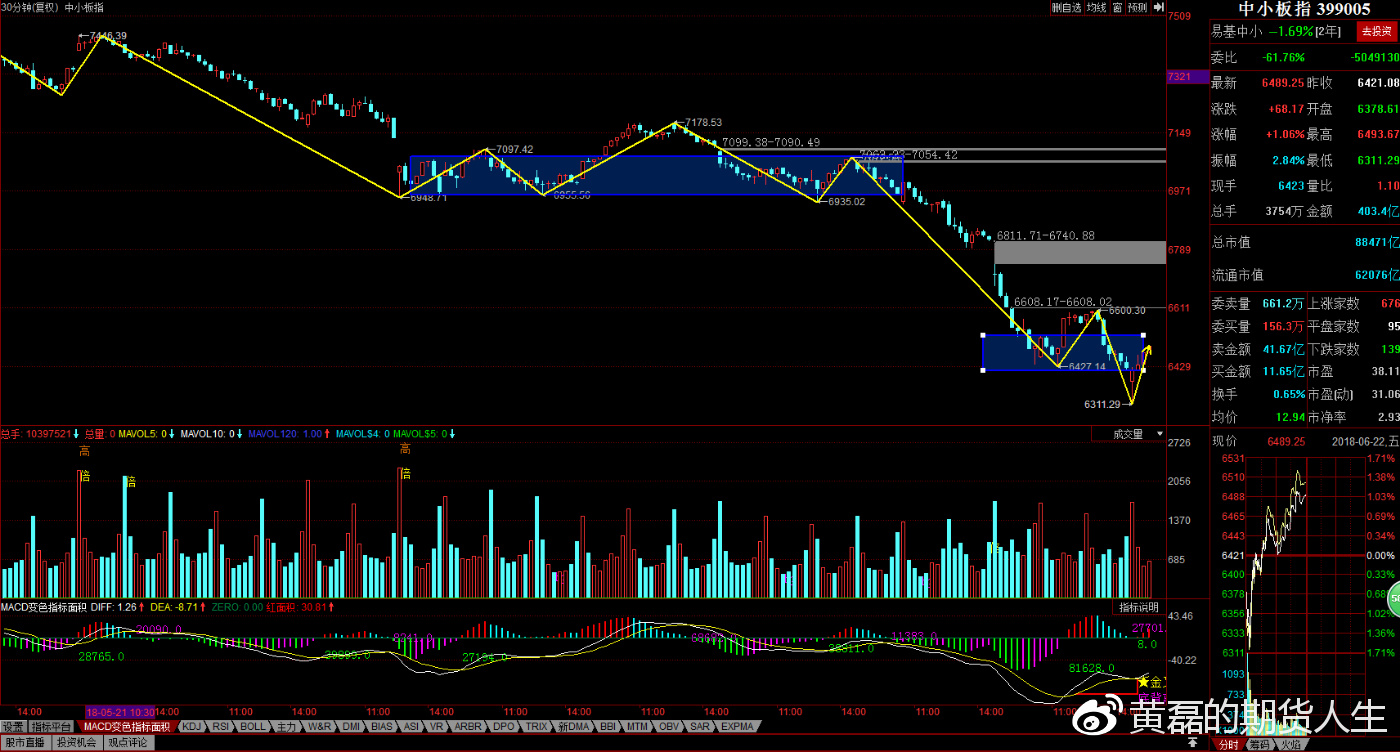Open the 观点评论 tab
This screenshot has height=752, width=1400.
coord(127,742)
